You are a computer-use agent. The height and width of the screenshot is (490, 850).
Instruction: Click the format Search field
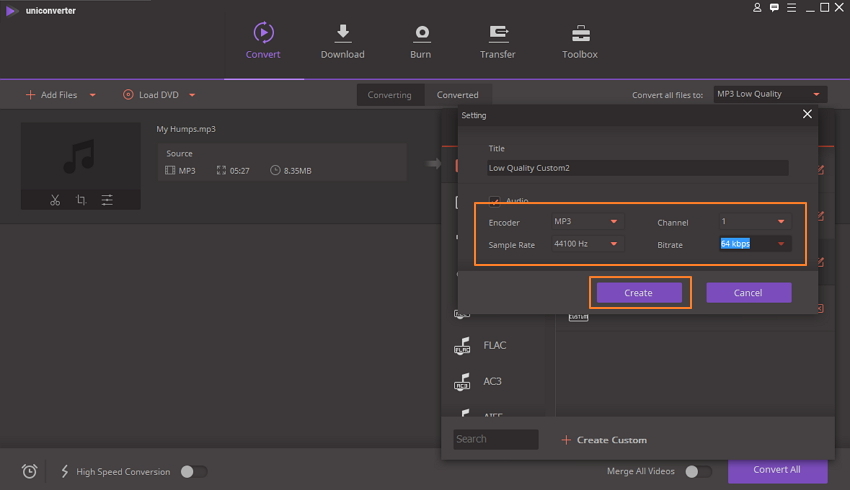click(x=495, y=439)
